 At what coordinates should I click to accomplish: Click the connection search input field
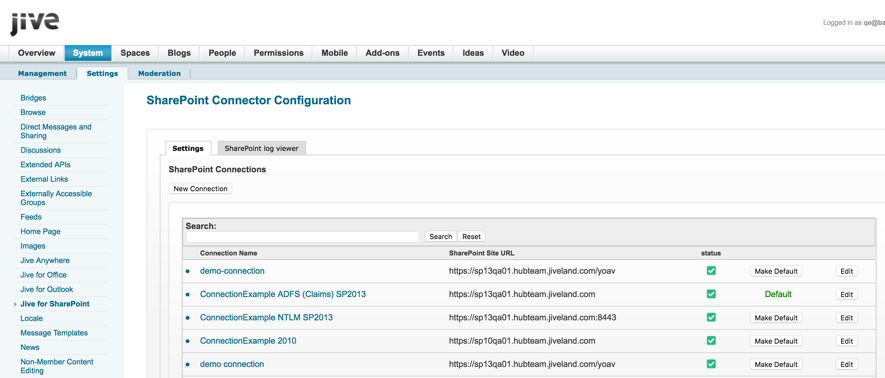(x=302, y=237)
